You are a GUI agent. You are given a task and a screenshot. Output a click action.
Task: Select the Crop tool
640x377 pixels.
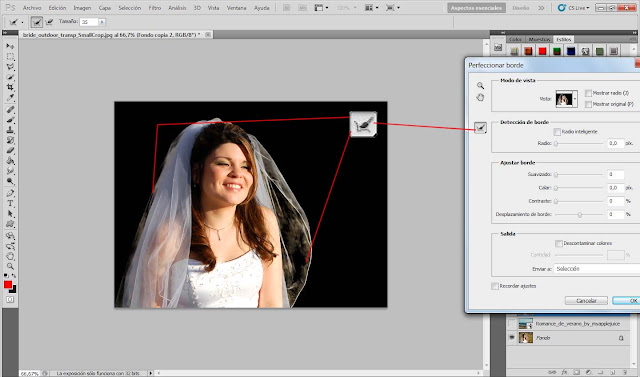point(10,87)
